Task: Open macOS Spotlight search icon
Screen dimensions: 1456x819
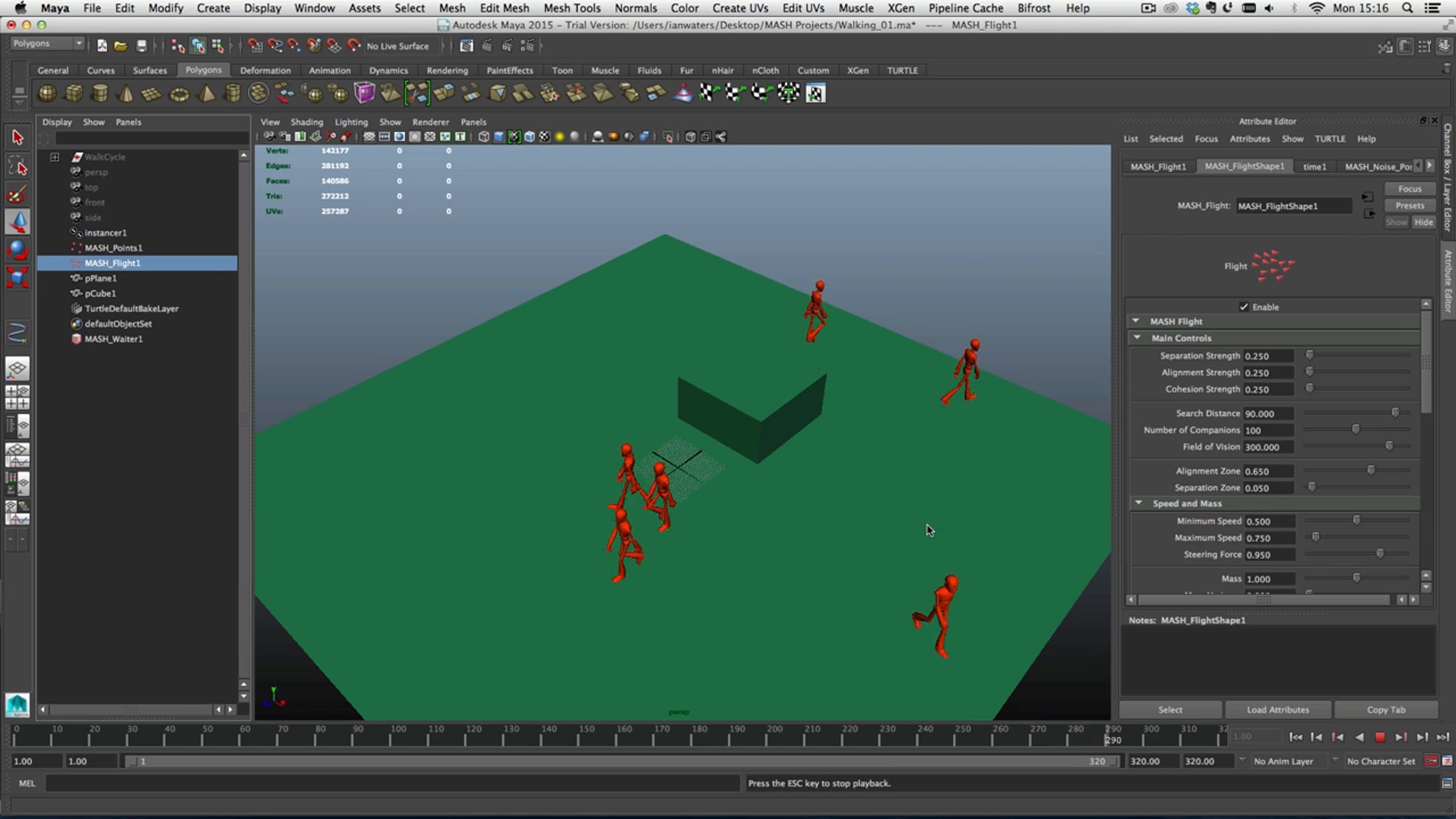Action: (1407, 8)
